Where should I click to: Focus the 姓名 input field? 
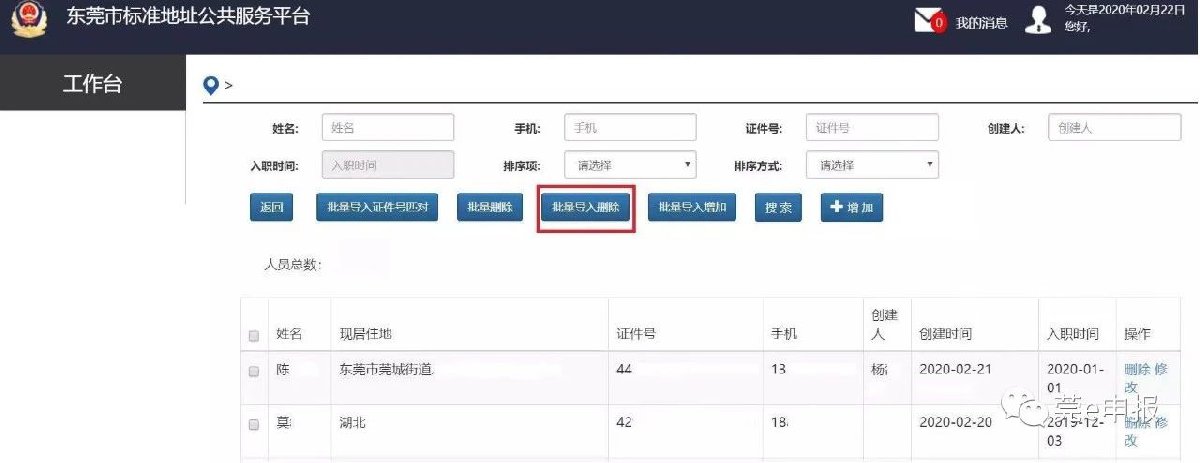[x=388, y=127]
